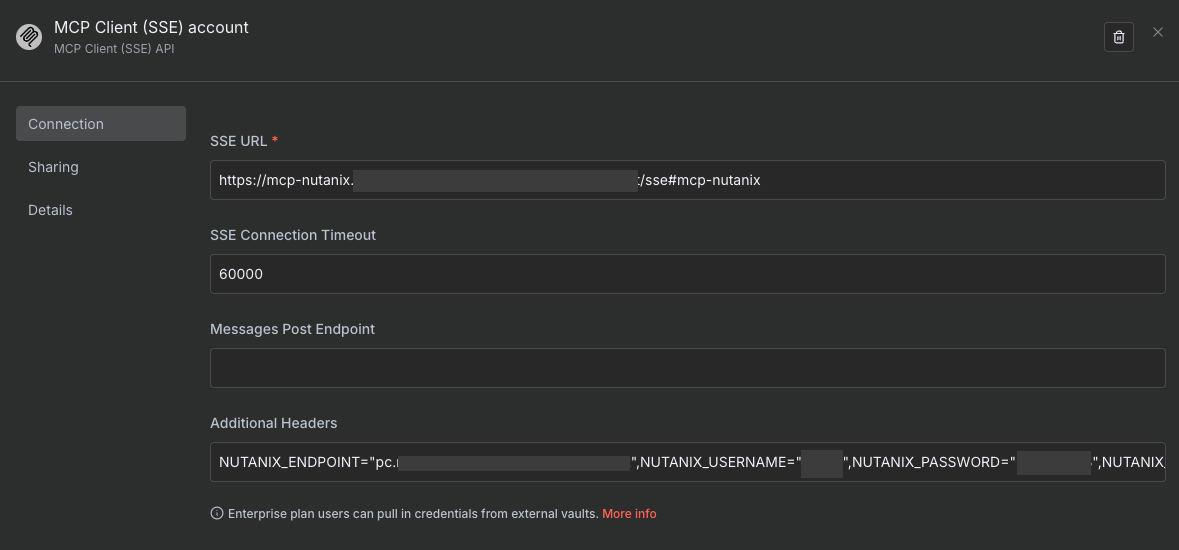Screen dimensions: 1179x550
Task: Delete the credential with the trash icon
Action: [x=1118, y=37]
